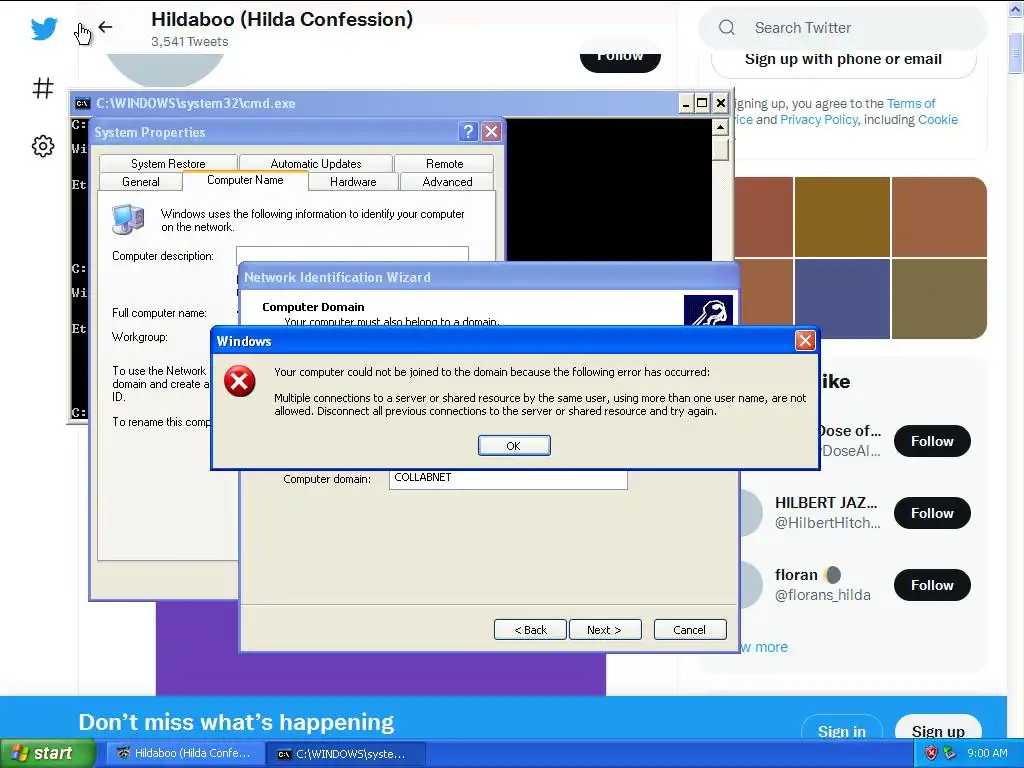The height and width of the screenshot is (768, 1024).
Task: Click the Computer domain COLLABNET field
Action: click(x=508, y=479)
